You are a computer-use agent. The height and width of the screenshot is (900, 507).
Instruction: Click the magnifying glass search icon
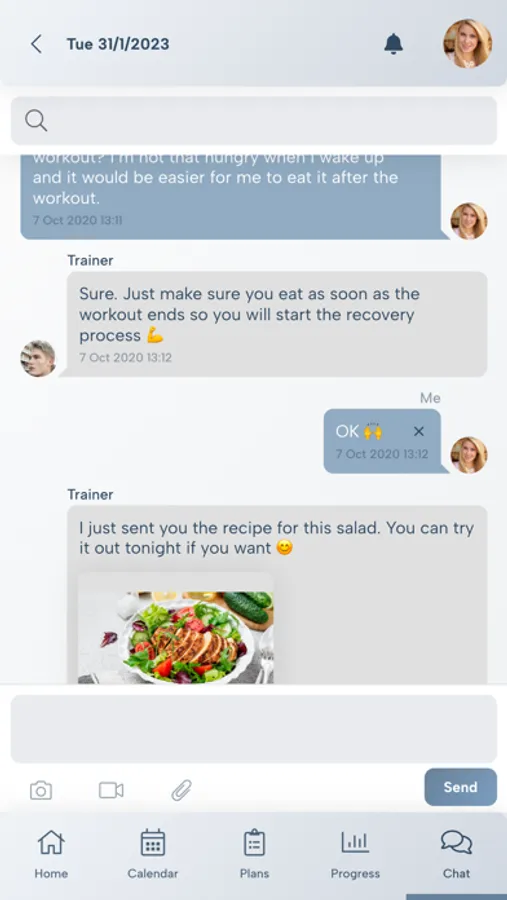[36, 121]
